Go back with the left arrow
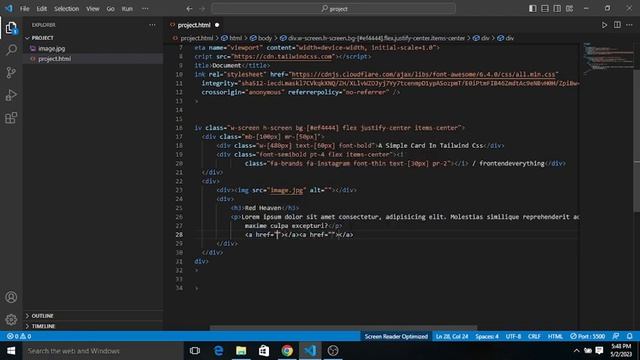 [x=189, y=9]
